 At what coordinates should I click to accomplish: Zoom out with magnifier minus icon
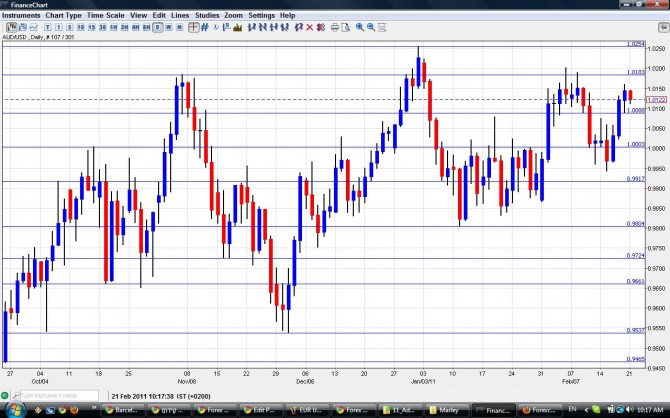(x=371, y=27)
